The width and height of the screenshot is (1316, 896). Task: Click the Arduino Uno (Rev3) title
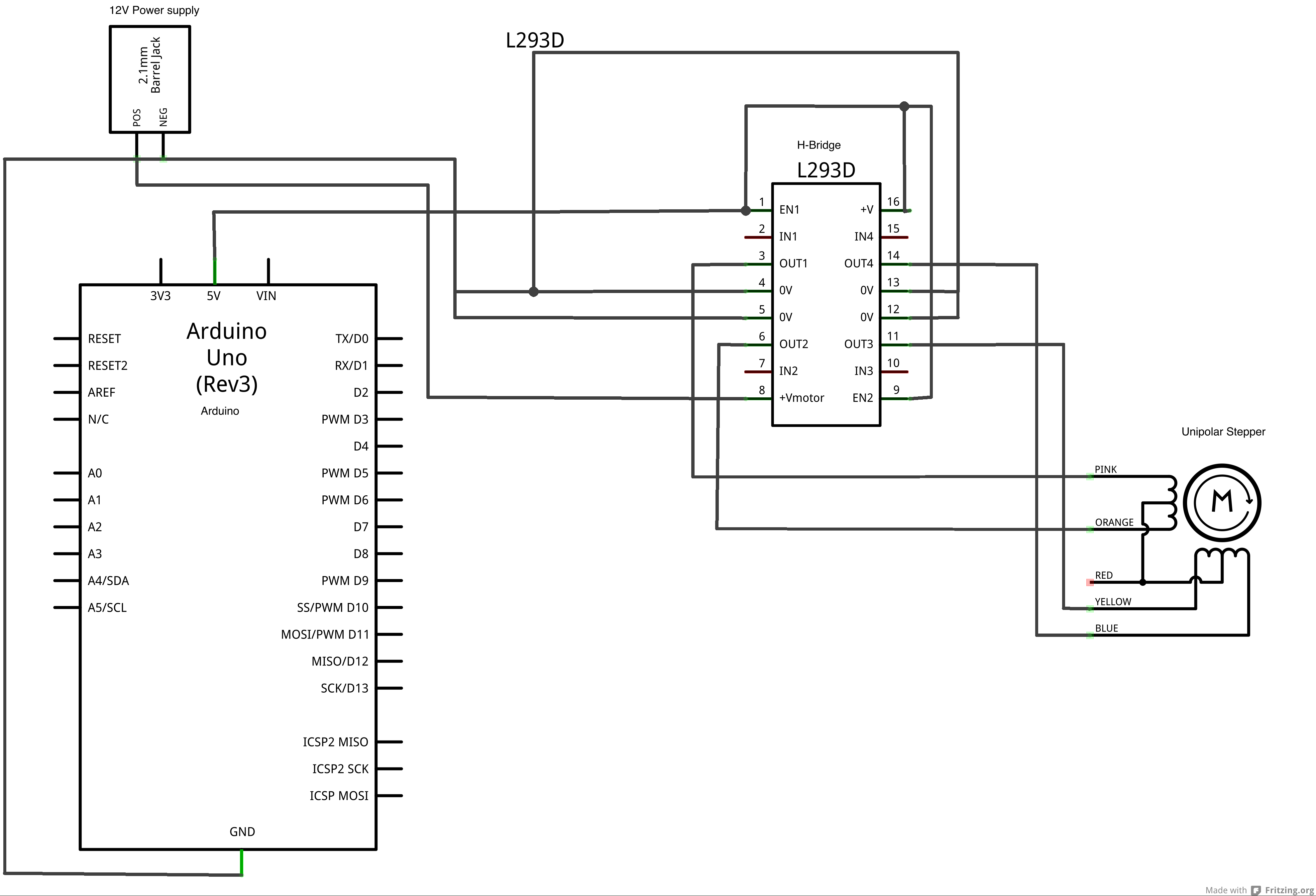pyautogui.click(x=227, y=357)
